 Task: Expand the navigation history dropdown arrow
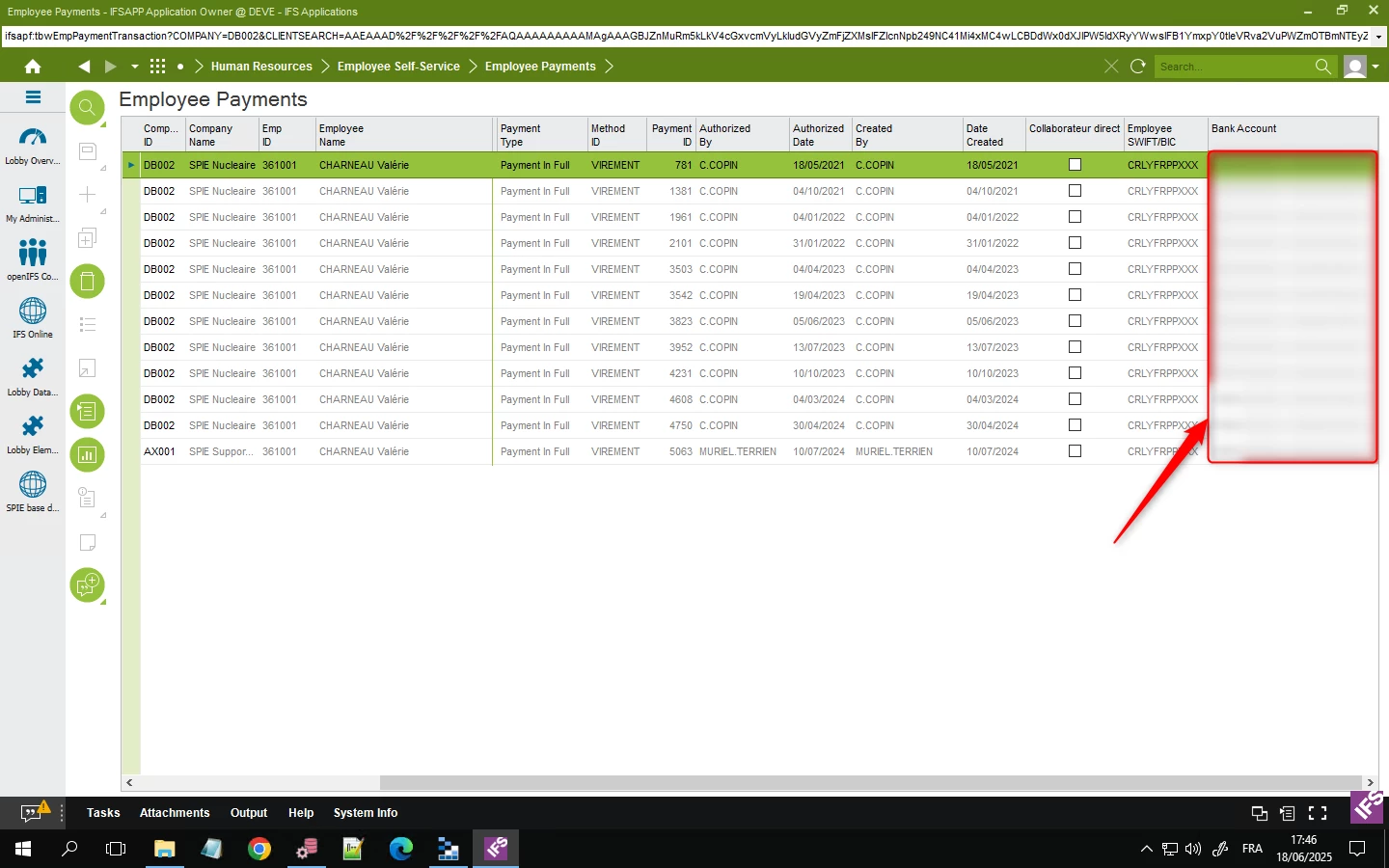coord(135,67)
